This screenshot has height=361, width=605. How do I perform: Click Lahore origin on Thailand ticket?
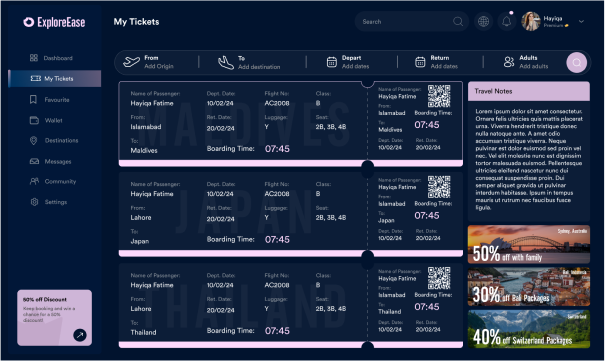[x=141, y=309]
